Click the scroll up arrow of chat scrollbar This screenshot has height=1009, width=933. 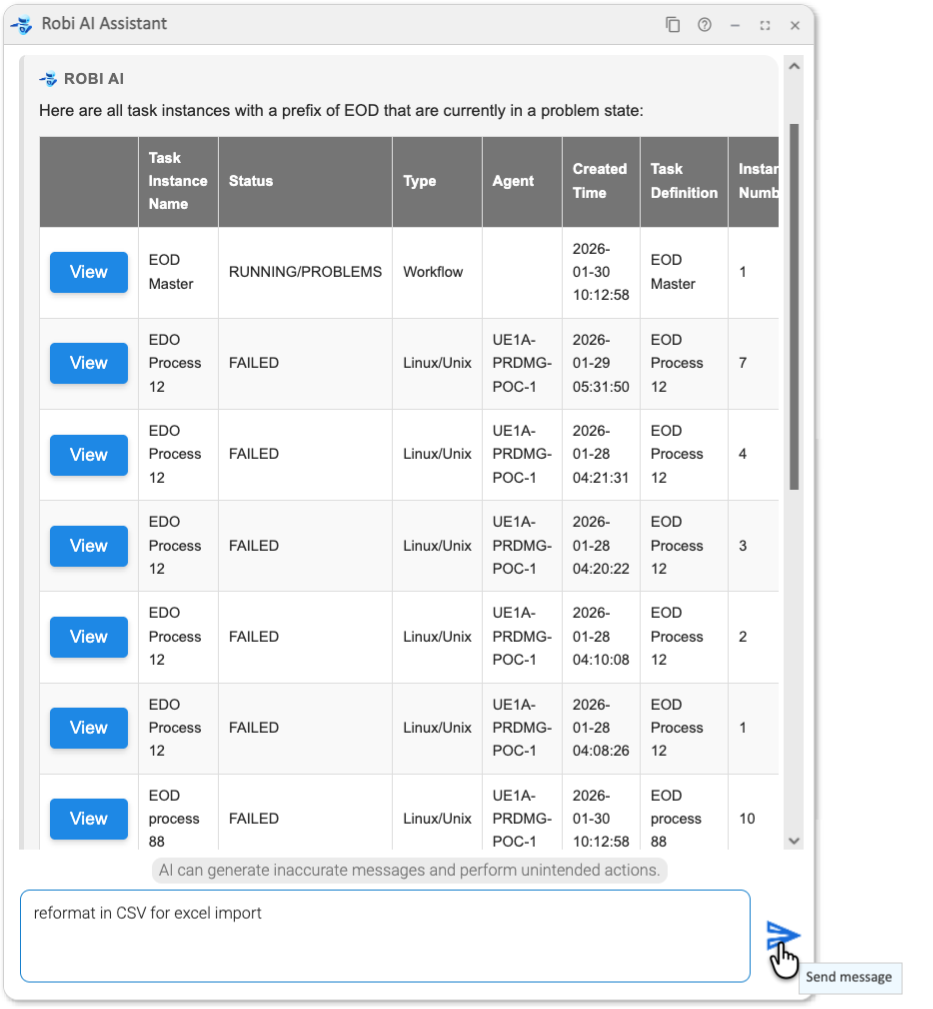pos(794,67)
